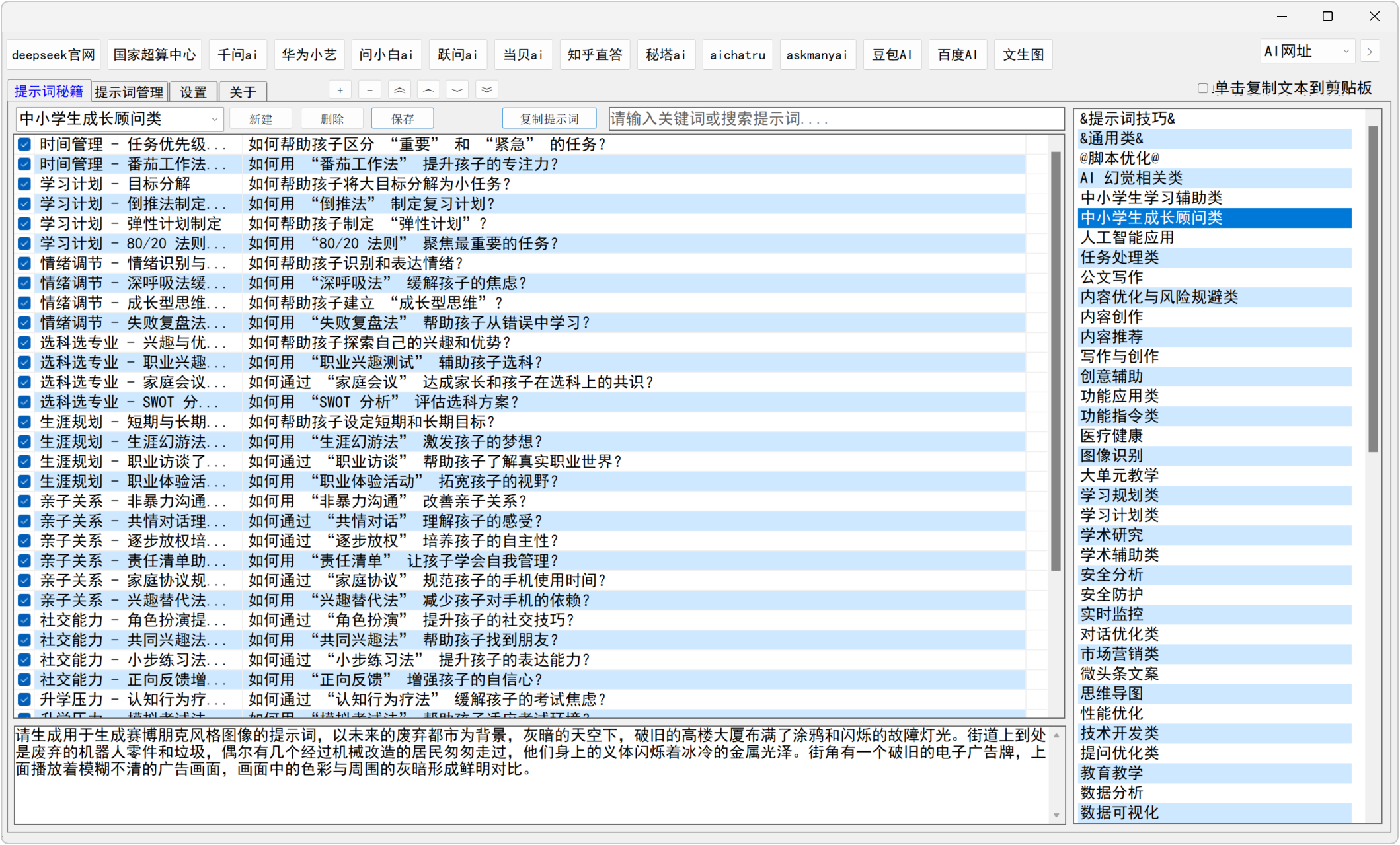Screen dimensions: 1400x845
Task: Open the 知乎直答 link button
Action: click(x=595, y=55)
